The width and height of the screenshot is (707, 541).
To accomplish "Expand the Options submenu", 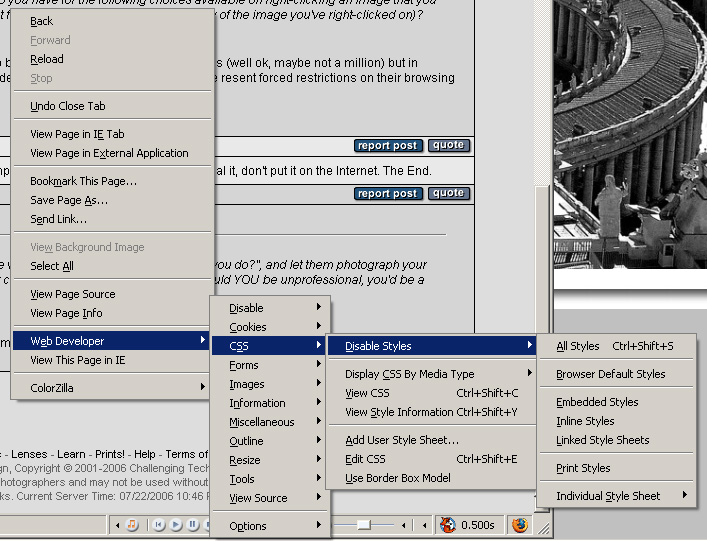I will coord(270,526).
